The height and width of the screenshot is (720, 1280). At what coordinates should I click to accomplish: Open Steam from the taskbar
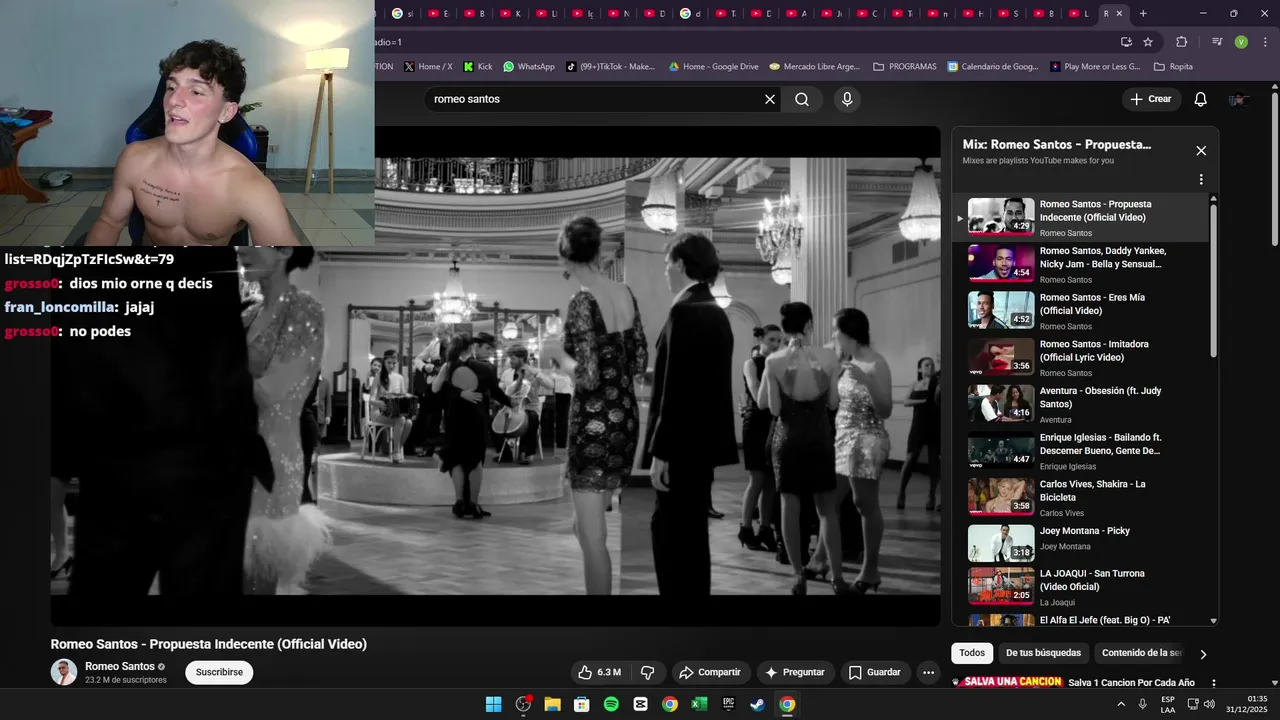758,704
